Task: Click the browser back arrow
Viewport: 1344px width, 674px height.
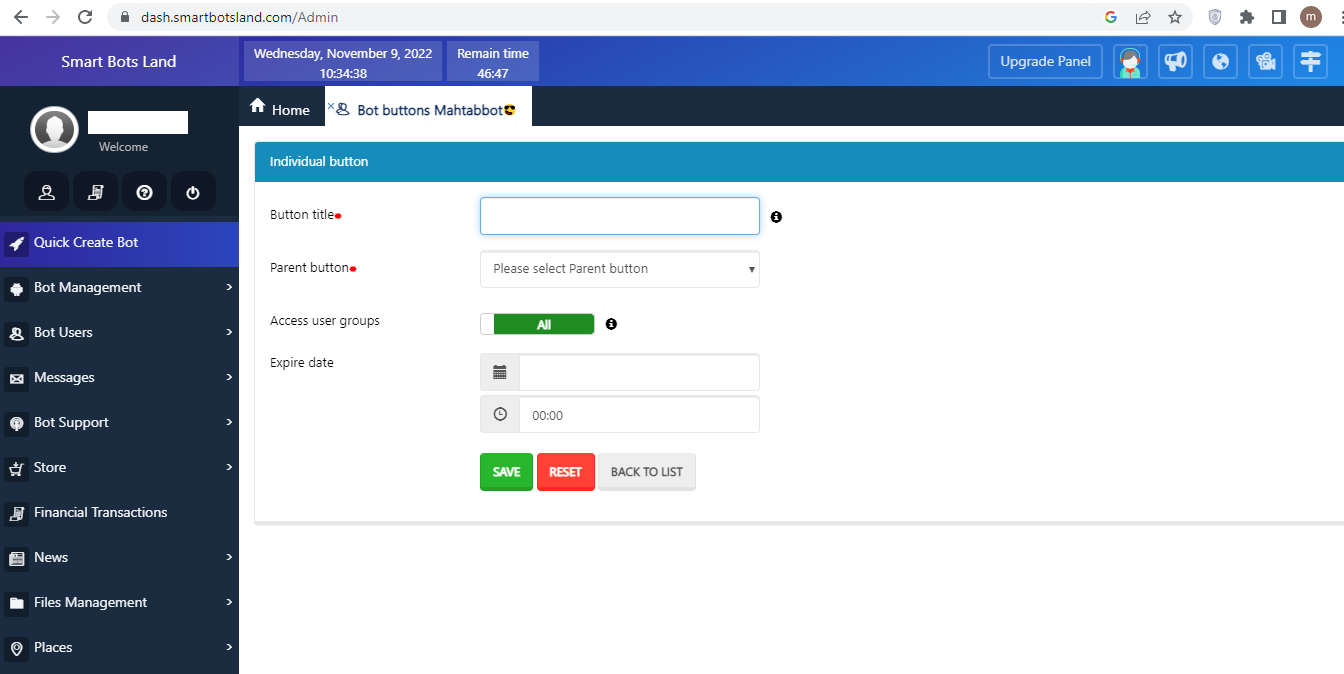Action: click(21, 17)
